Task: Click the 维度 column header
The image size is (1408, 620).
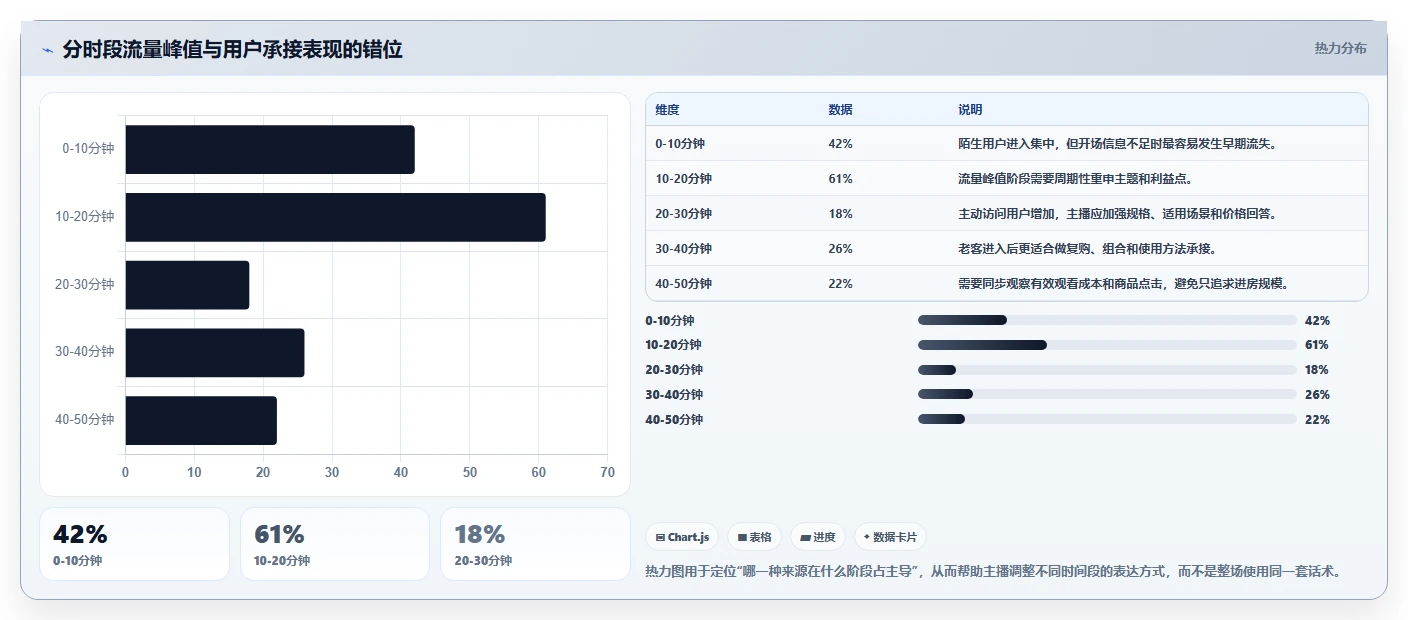Action: tap(667, 110)
